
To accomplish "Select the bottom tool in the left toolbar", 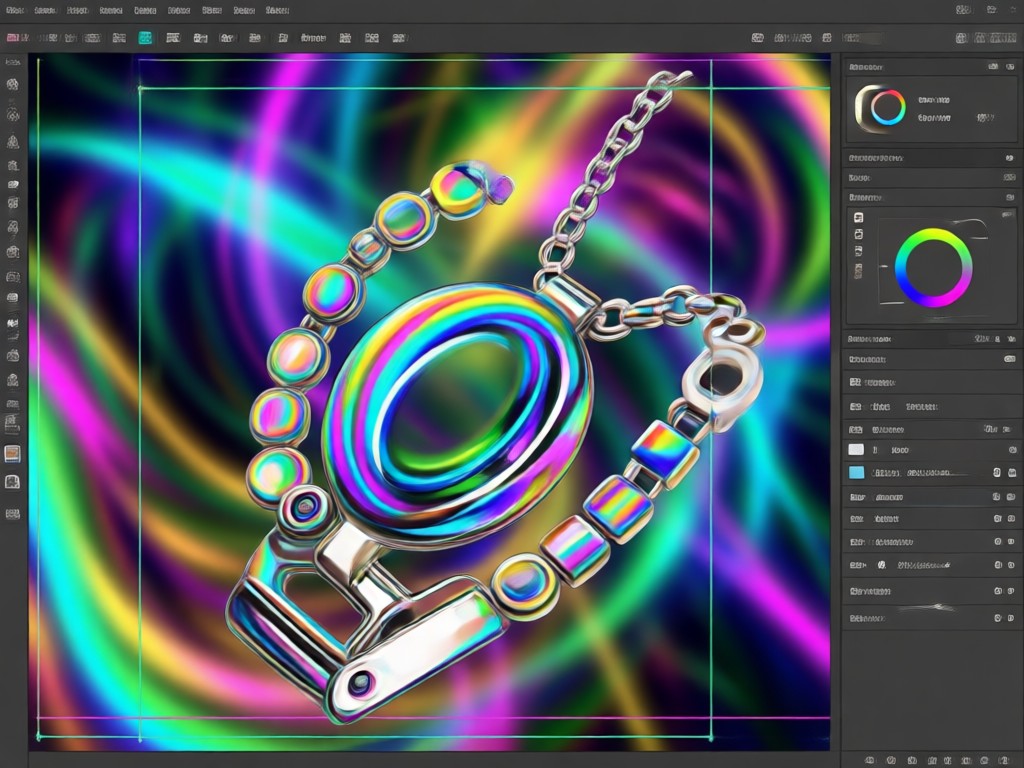I will pyautogui.click(x=12, y=514).
